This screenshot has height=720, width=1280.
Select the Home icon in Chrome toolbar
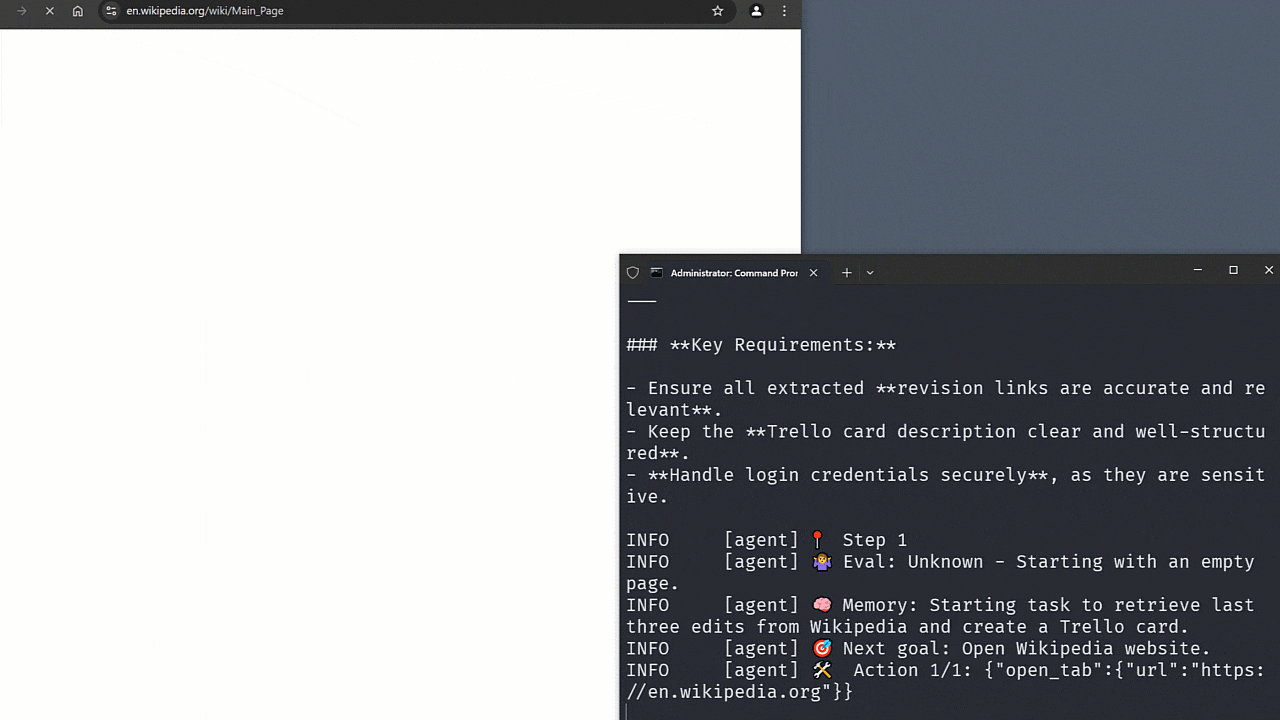tap(77, 11)
